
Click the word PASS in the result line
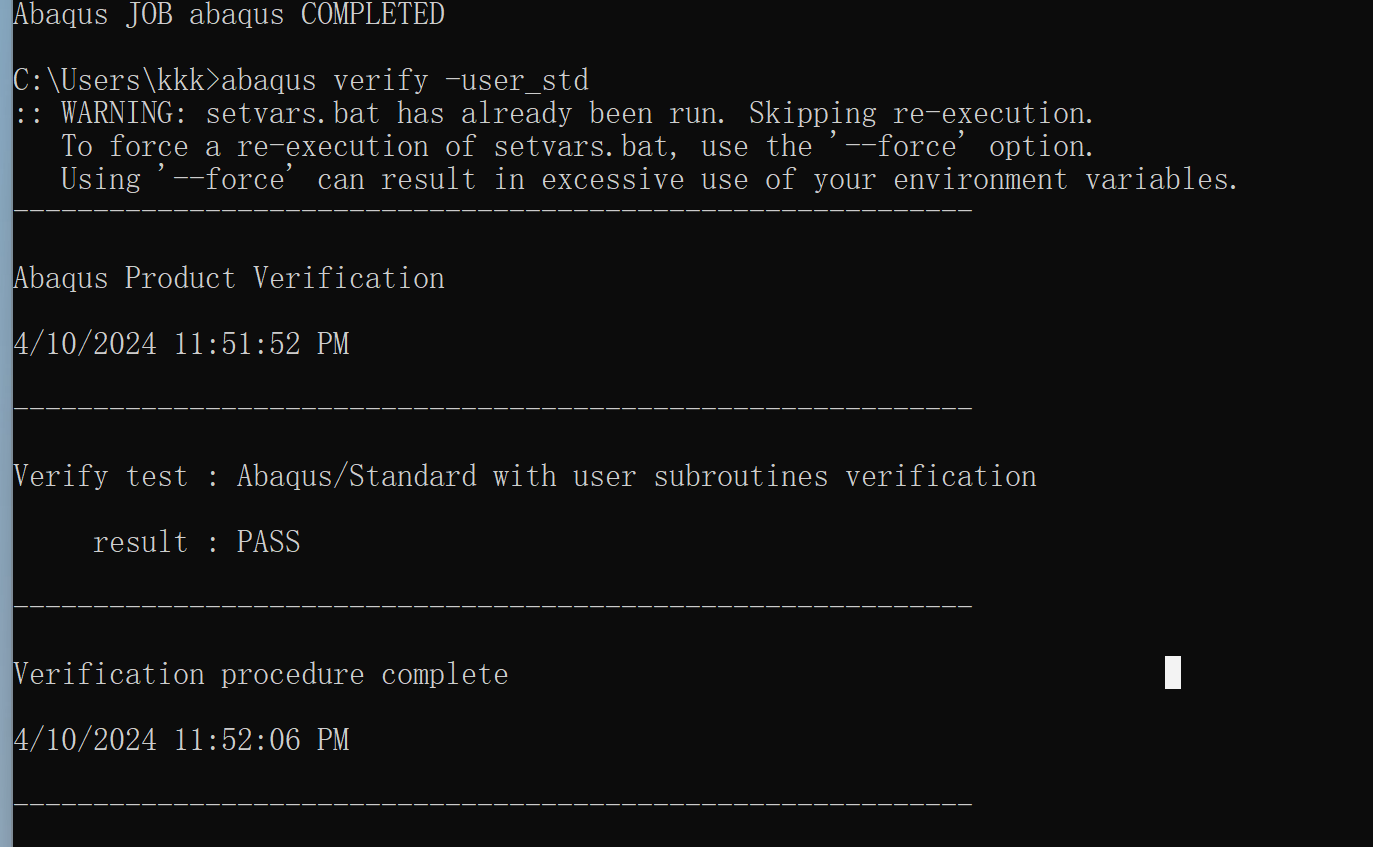(x=268, y=542)
